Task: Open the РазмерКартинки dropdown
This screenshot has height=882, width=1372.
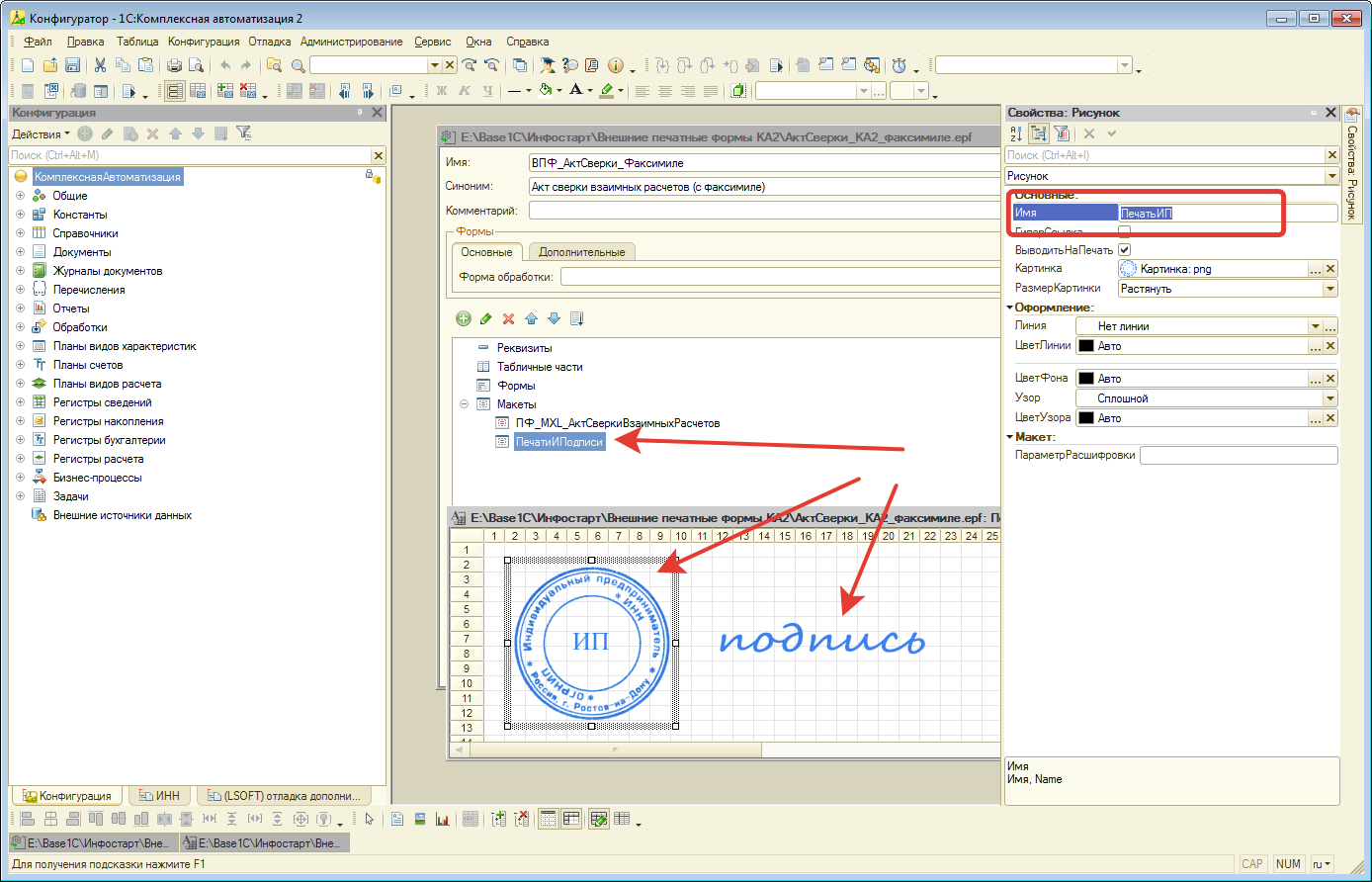Action: point(1329,289)
